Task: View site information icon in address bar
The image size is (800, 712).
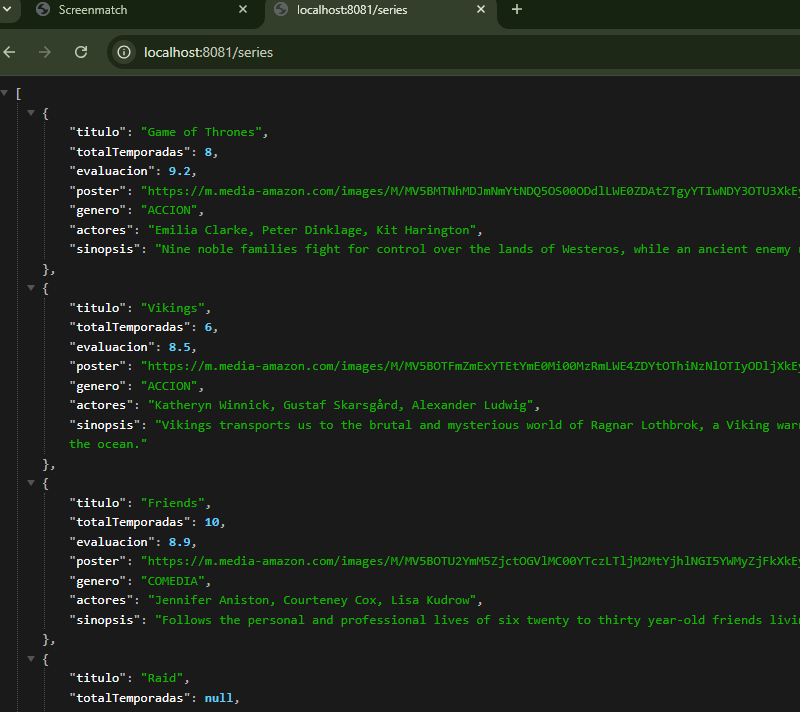Action: pyautogui.click(x=124, y=52)
